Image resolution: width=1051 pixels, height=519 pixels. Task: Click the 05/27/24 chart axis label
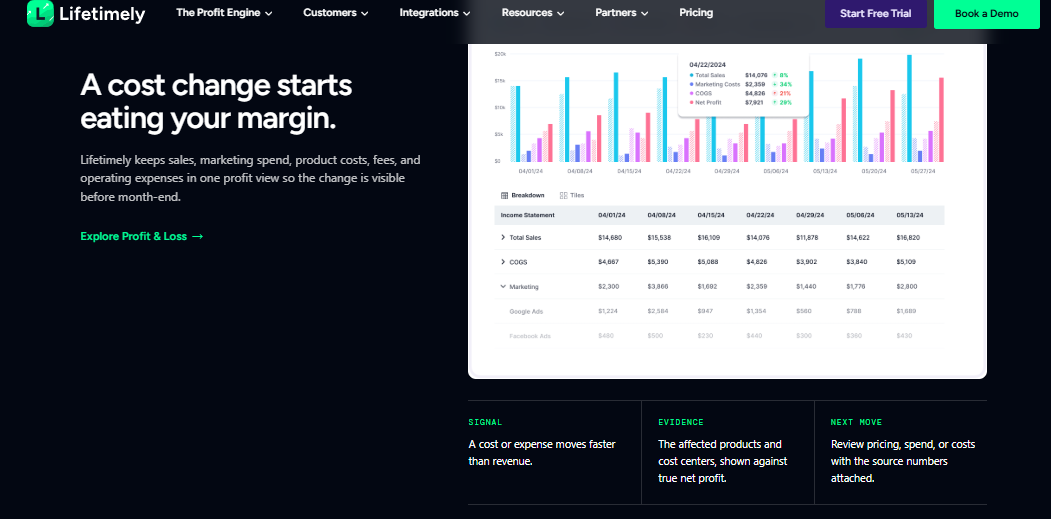922,171
